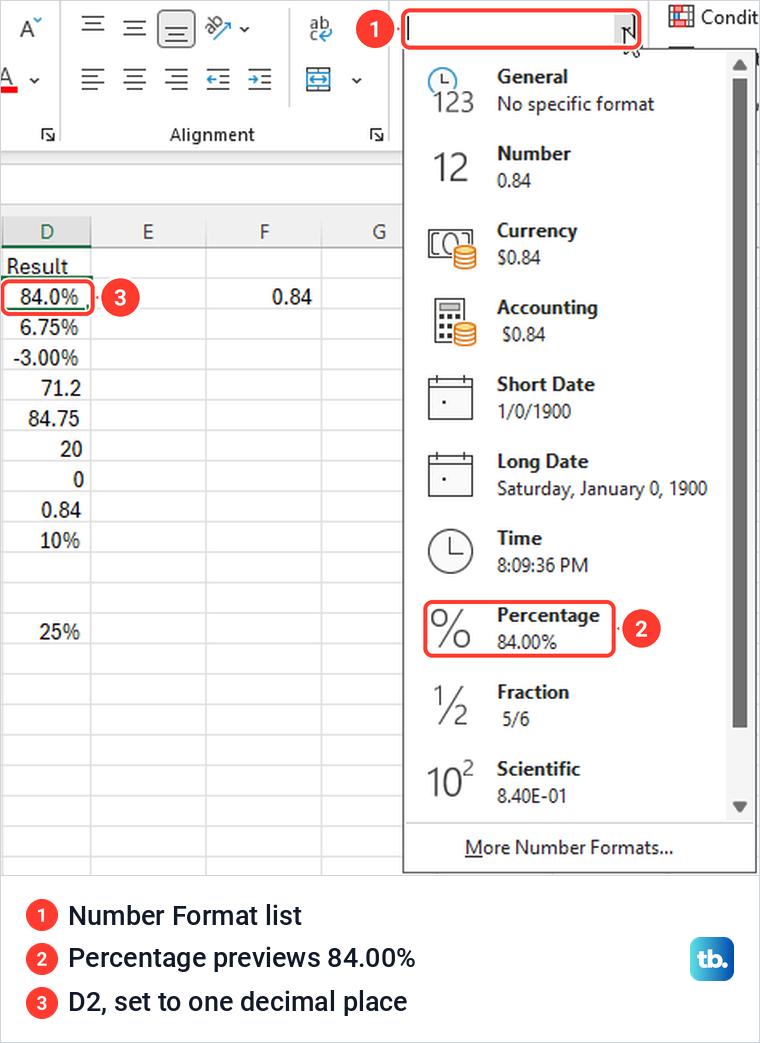
Task: Open the Merge & Center dropdown arrow
Action: click(x=356, y=80)
